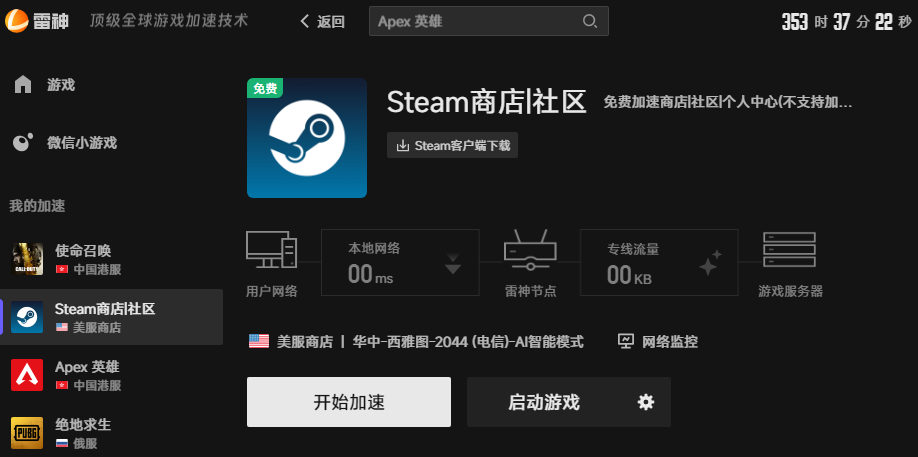The image size is (918, 457).
Task: Click the red Apex Legends icon
Action: [x=27, y=375]
